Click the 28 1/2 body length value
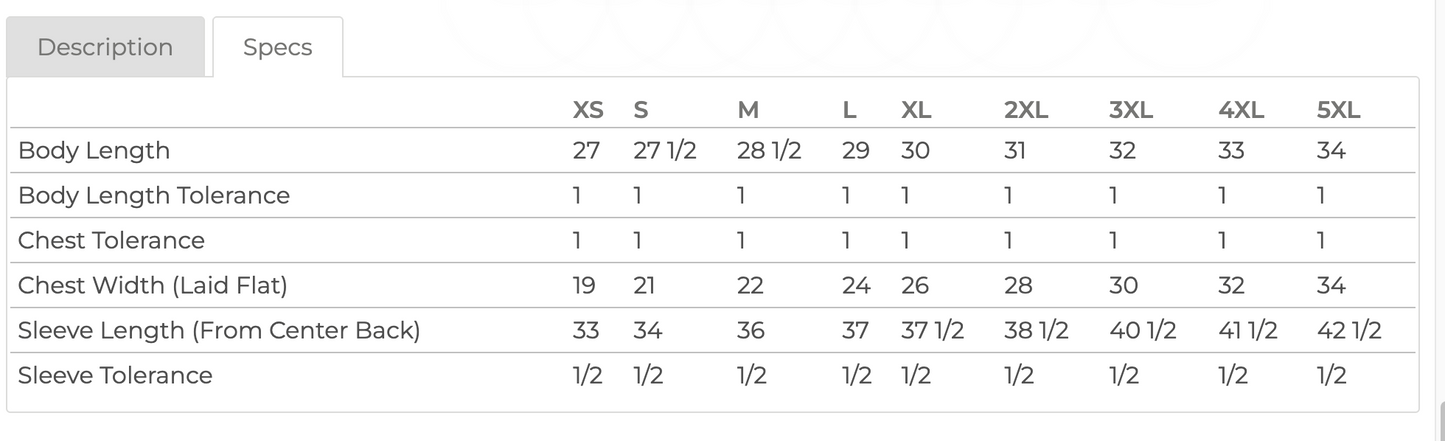Image resolution: width=1445 pixels, height=441 pixels. [768, 151]
